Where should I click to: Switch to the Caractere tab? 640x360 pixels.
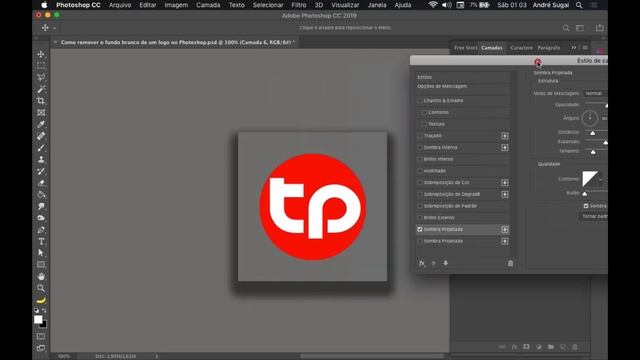521,48
